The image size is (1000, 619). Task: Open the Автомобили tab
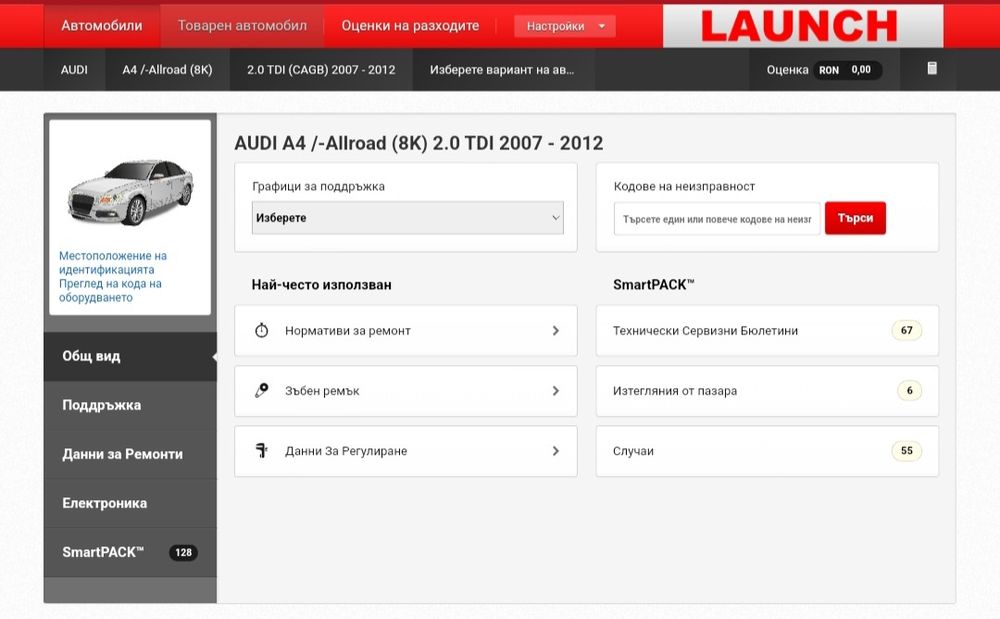click(x=102, y=26)
